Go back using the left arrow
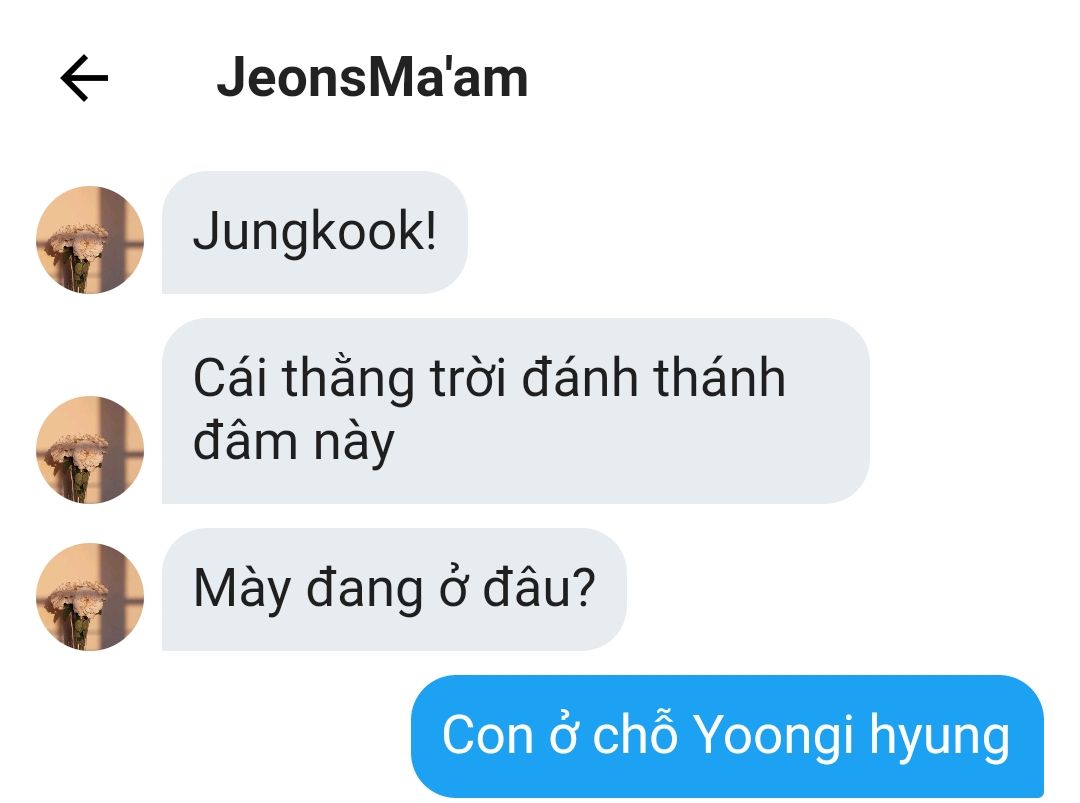 (x=84, y=78)
